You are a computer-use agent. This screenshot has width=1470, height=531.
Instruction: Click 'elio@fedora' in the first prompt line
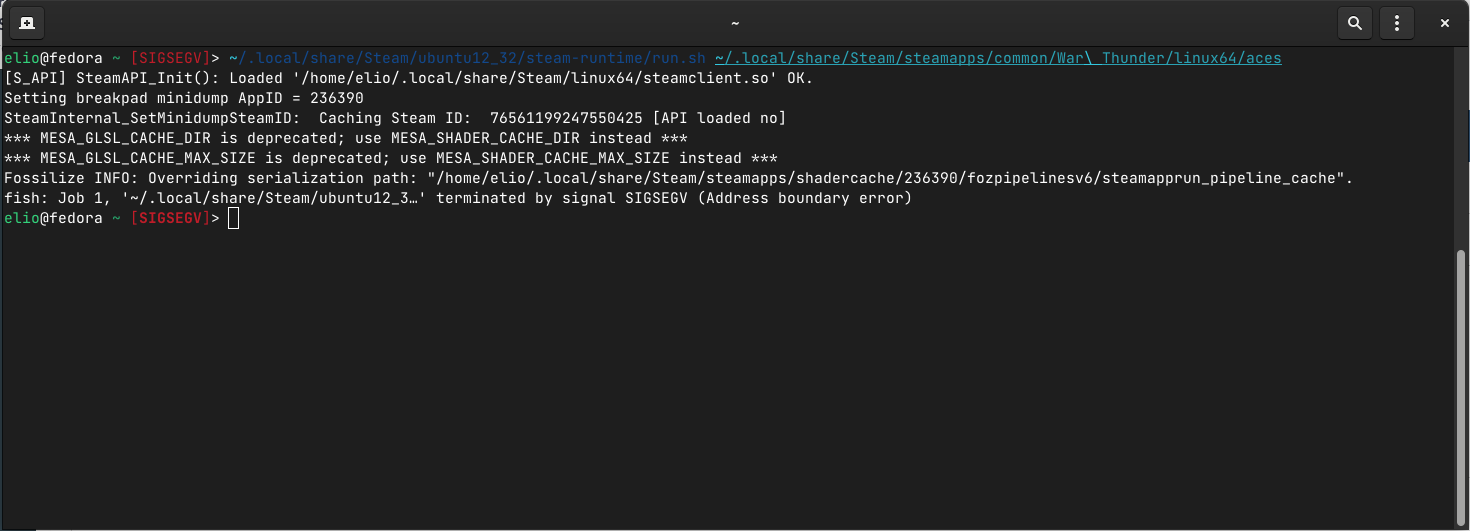coord(49,58)
